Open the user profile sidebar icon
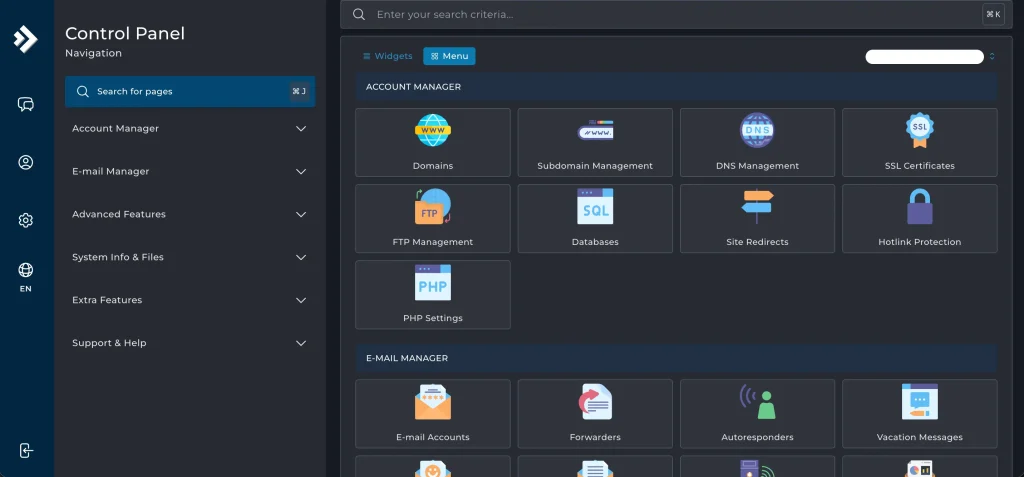1024x477 pixels. click(x=25, y=162)
